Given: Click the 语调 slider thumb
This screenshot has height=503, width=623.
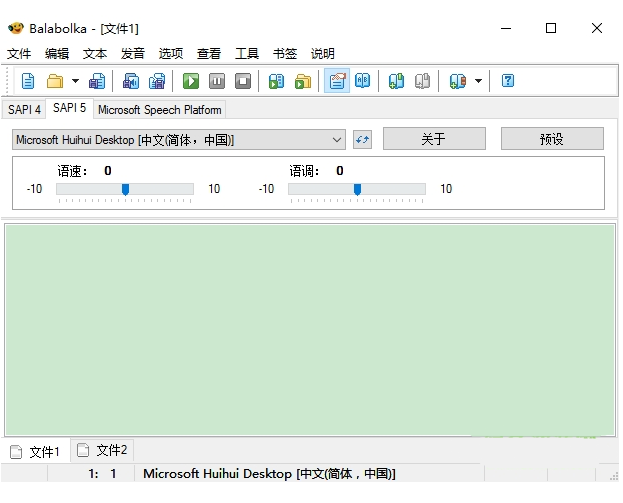Looking at the screenshot, I should [357, 190].
